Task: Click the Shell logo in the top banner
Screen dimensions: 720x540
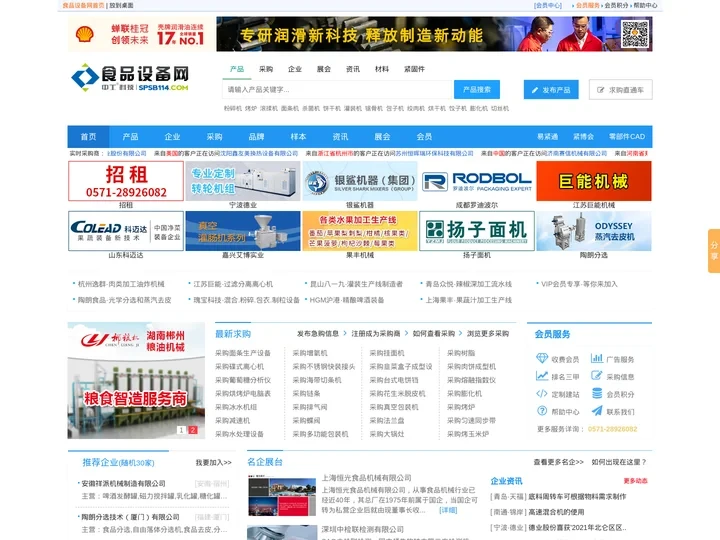Action: (x=84, y=34)
